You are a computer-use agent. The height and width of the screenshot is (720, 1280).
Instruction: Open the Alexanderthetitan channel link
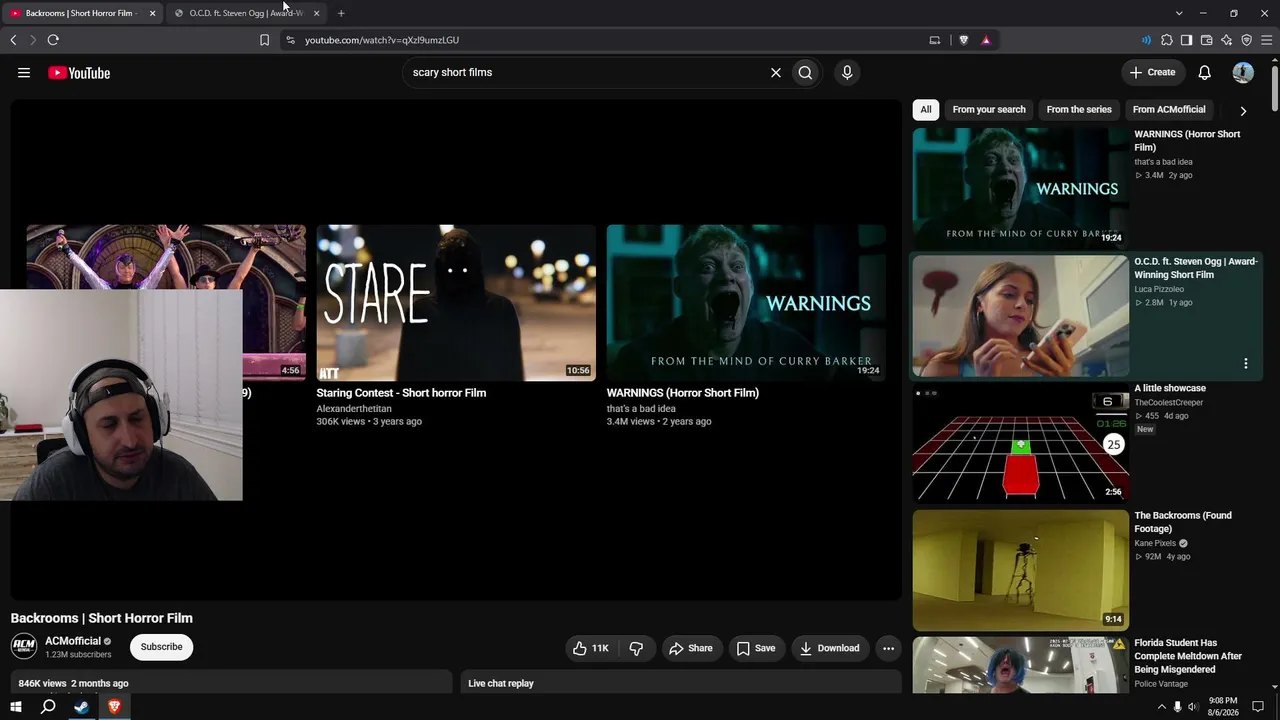(x=354, y=409)
